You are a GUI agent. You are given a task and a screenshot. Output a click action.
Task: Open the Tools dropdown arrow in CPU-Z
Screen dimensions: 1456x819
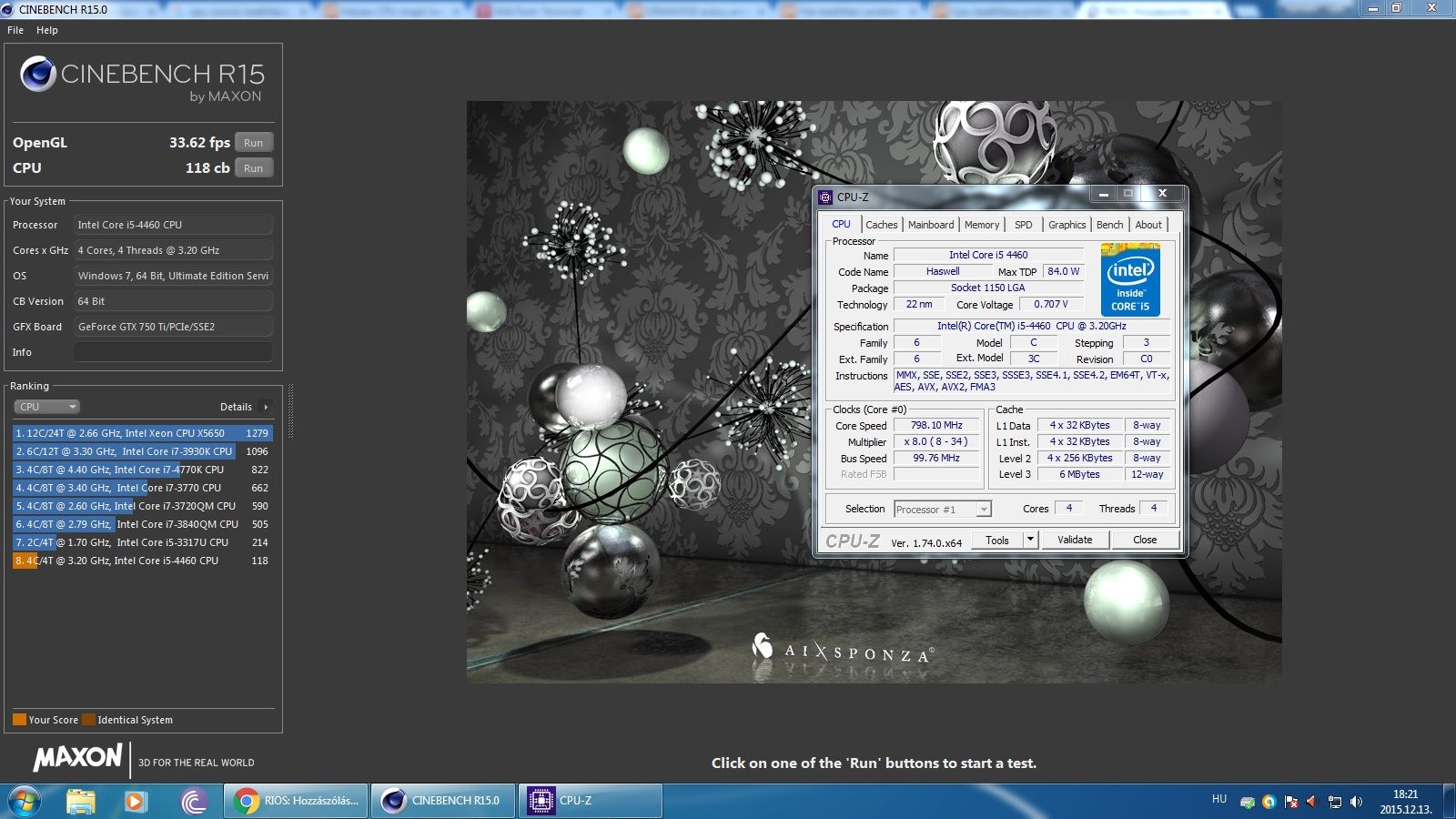[x=1030, y=540]
